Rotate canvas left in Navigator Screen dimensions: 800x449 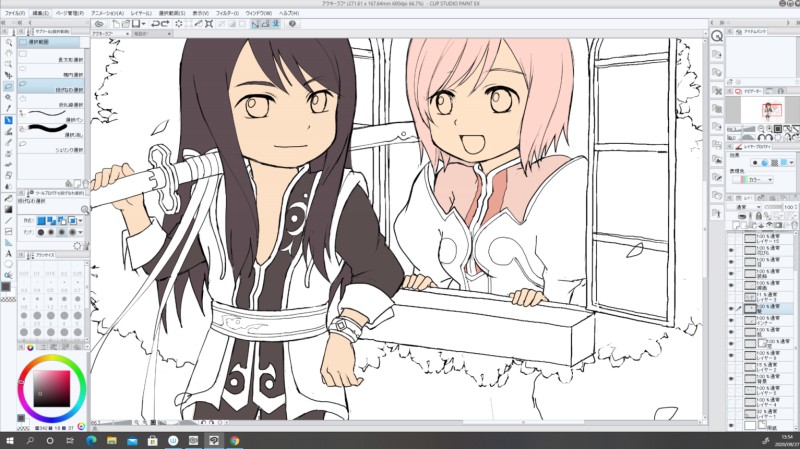click(x=761, y=138)
